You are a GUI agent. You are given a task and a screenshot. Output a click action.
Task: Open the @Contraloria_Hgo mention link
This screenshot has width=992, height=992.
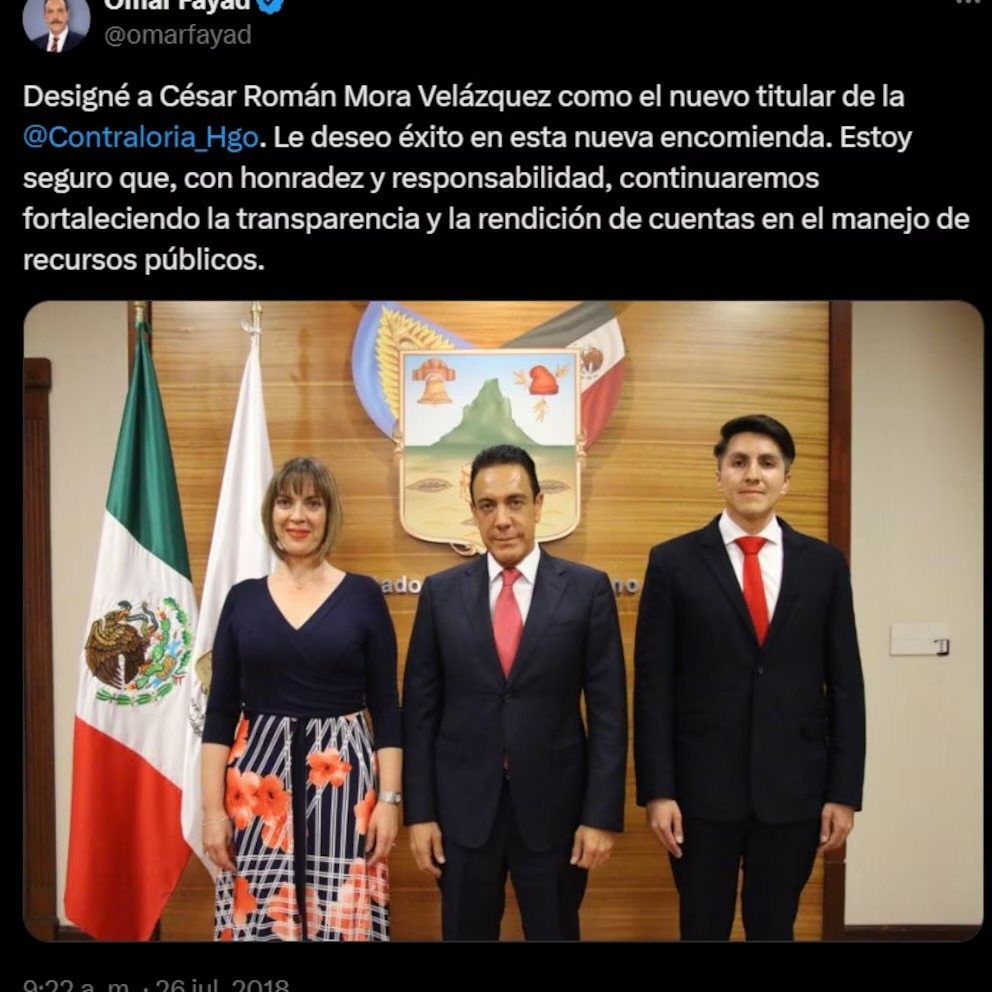coord(140,137)
